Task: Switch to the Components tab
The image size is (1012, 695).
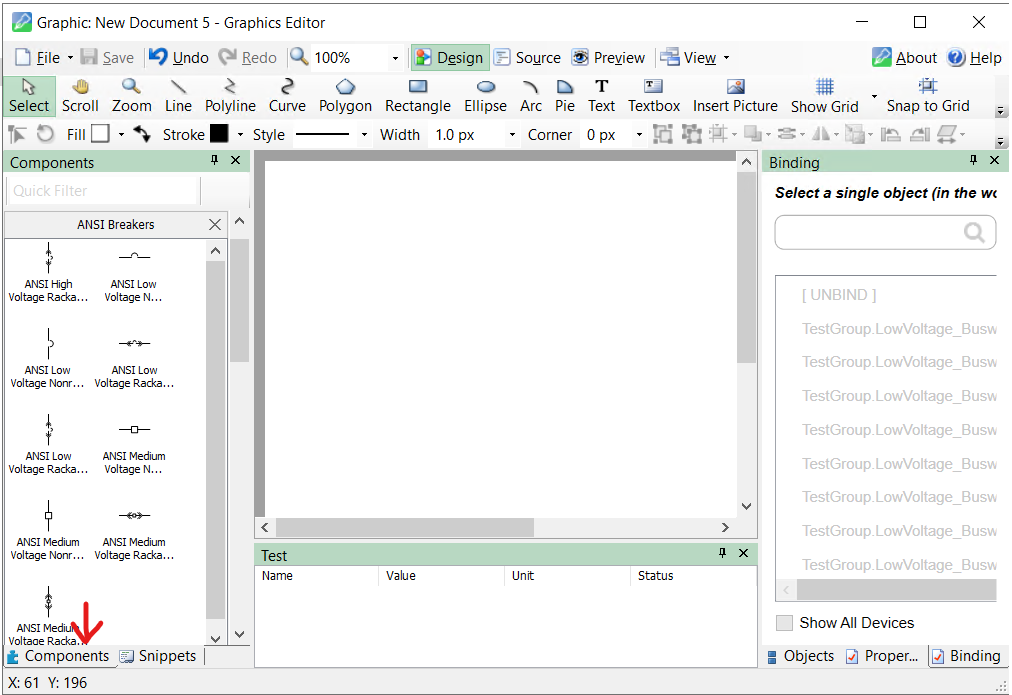Action: [59, 656]
